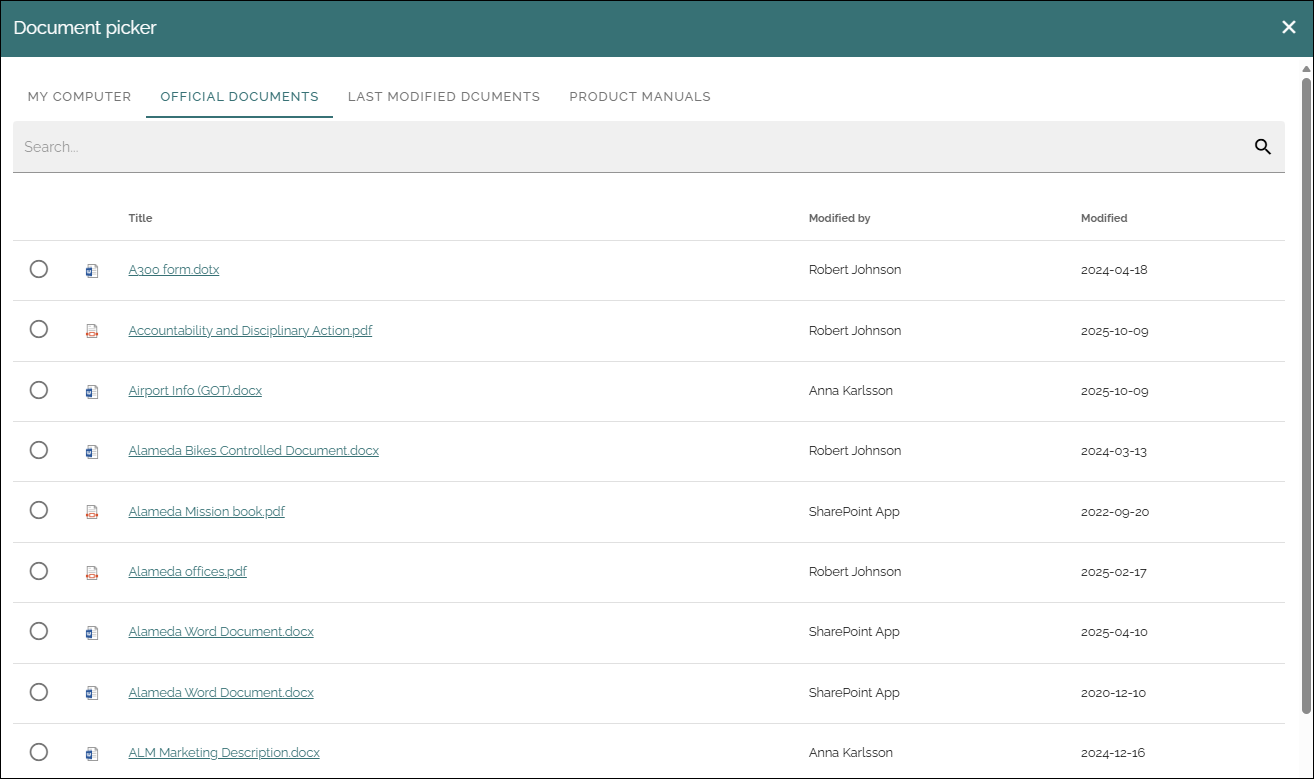Select the radio button for Alameda Mission book.pdf
1314x779 pixels.
click(39, 510)
